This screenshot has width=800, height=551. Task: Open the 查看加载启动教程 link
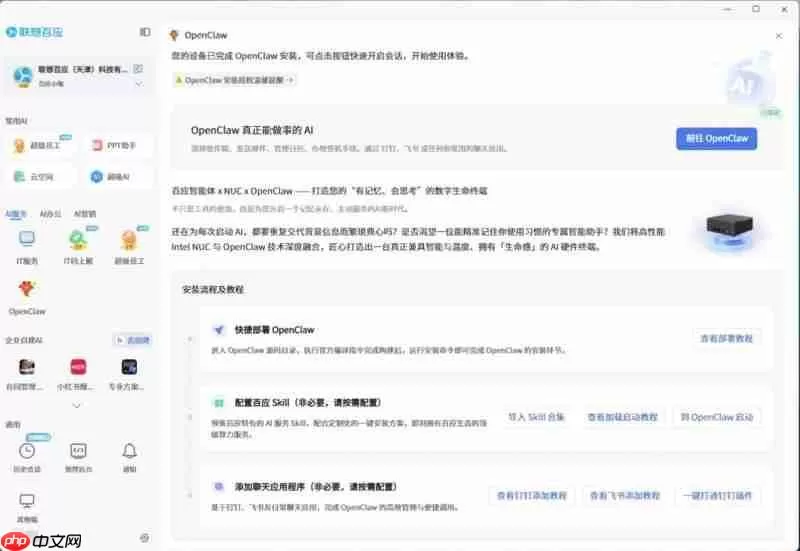click(622, 417)
